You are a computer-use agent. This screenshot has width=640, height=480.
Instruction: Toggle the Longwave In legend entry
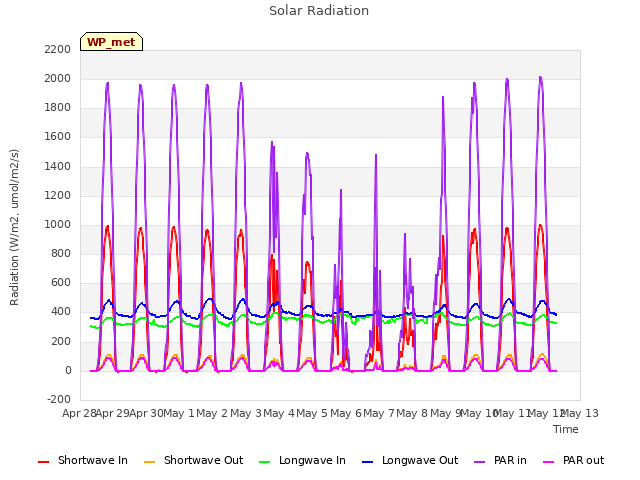pyautogui.click(x=302, y=460)
